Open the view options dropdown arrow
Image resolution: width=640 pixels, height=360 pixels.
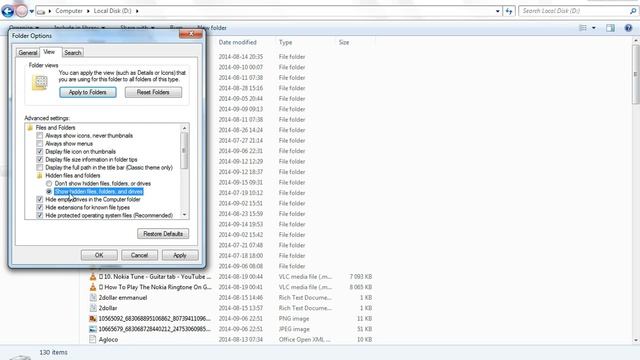(x=593, y=28)
